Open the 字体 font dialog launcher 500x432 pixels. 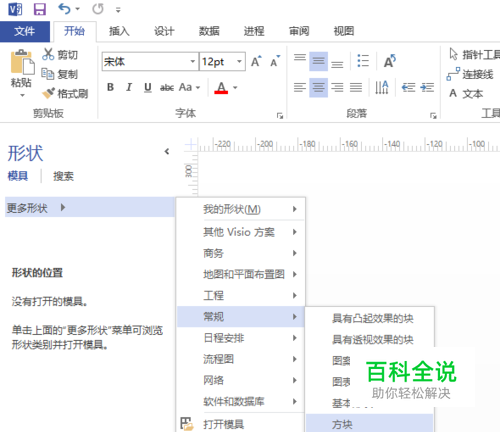point(280,116)
